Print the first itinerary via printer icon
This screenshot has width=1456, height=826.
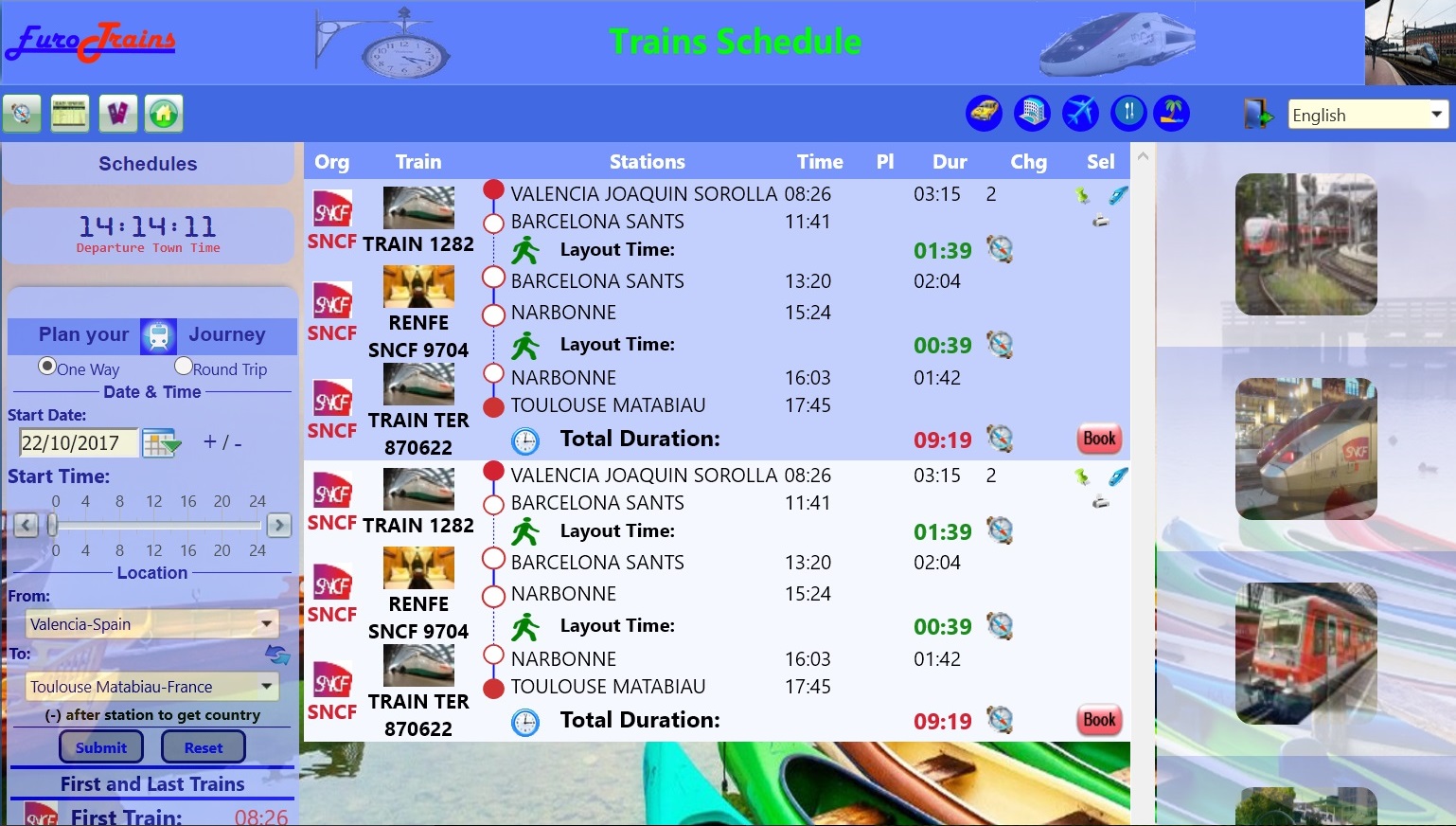tap(1101, 222)
